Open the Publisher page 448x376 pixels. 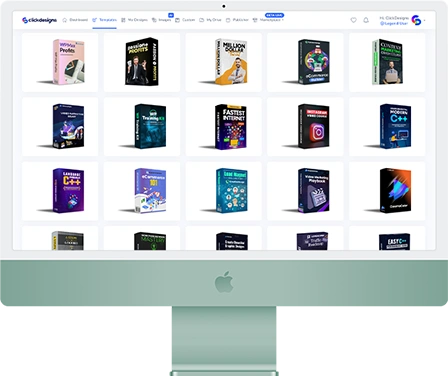237,20
